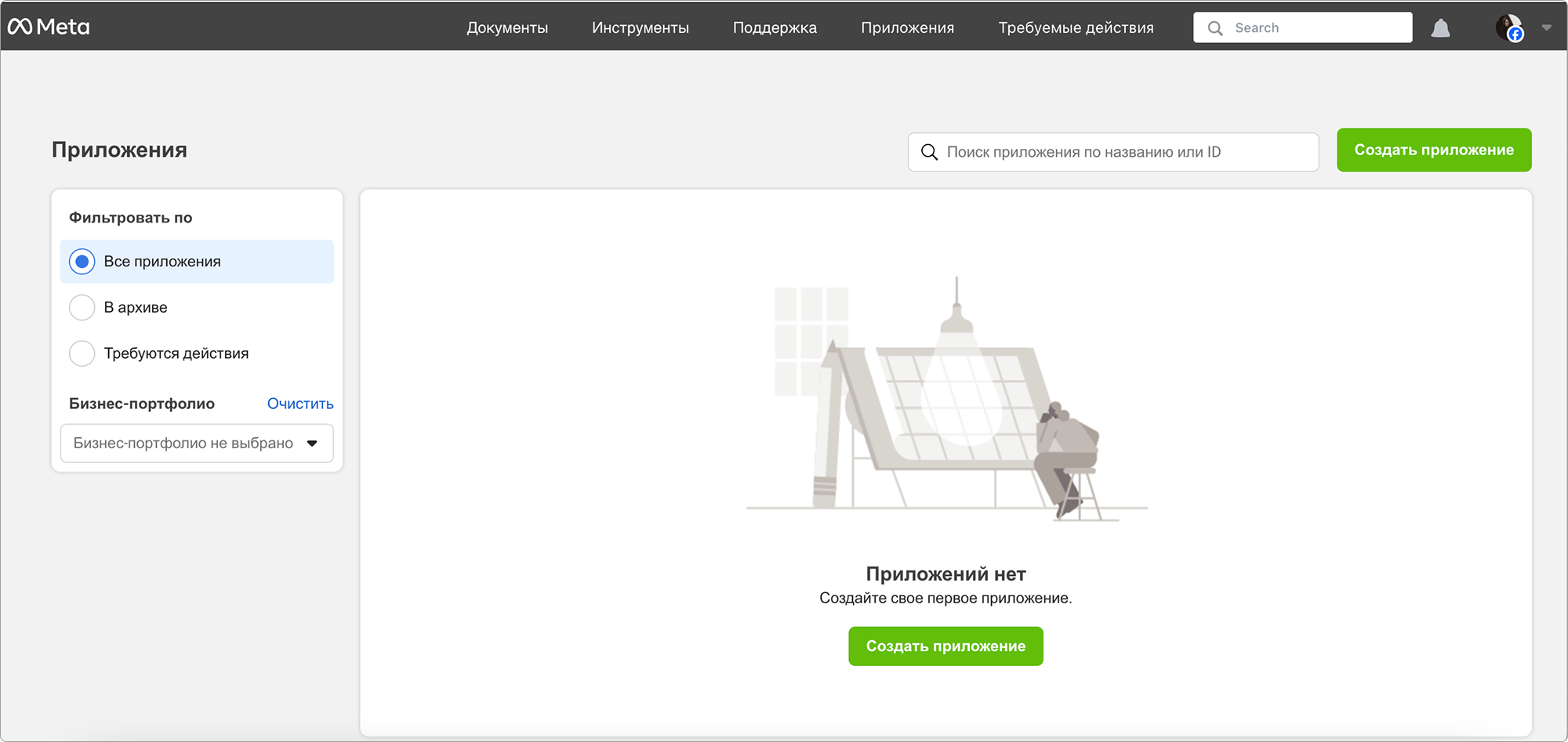This screenshot has width=1568, height=742.
Task: Click the 'Требуемые действия' navigation item
Action: tap(1075, 27)
